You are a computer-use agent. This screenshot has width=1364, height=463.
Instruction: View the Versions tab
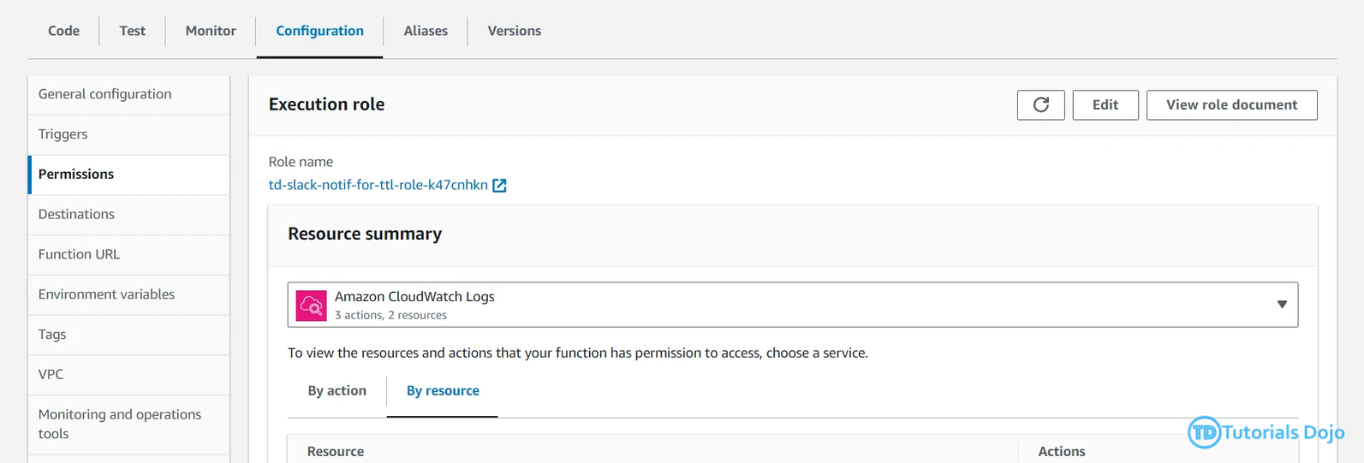pos(514,31)
